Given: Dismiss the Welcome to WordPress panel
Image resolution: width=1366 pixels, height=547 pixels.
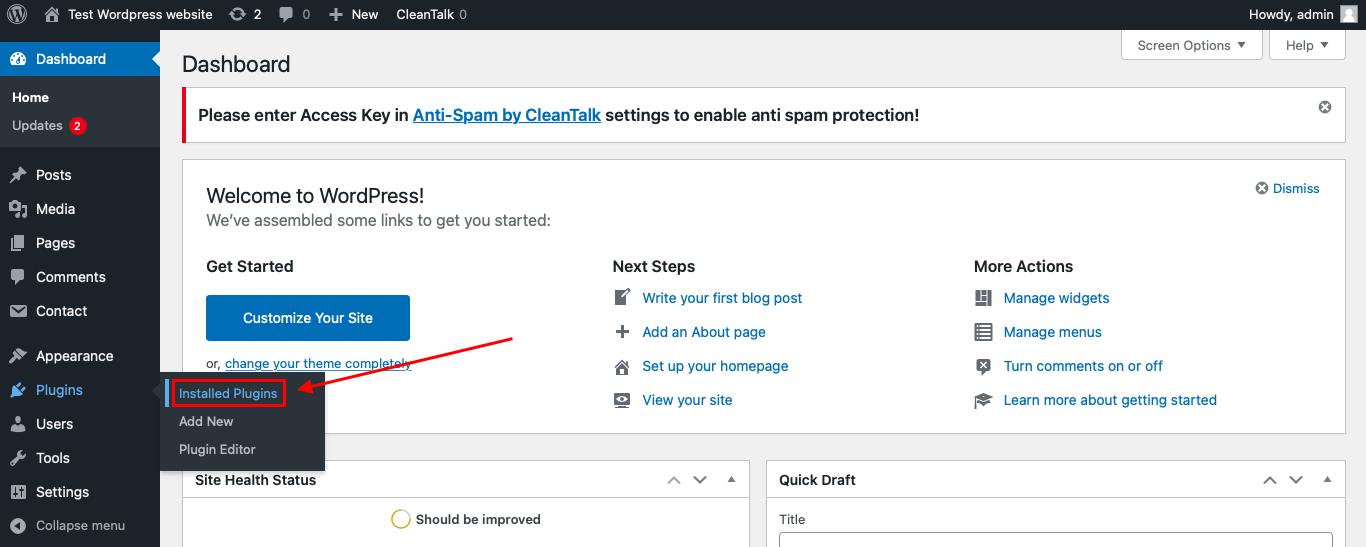Looking at the screenshot, I should click(1288, 188).
